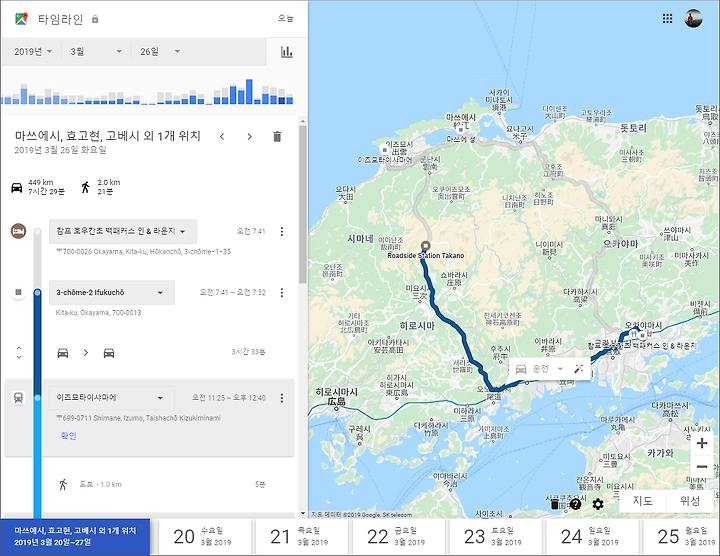Open help with the question mark icon
720x556 pixels.
(x=575, y=504)
